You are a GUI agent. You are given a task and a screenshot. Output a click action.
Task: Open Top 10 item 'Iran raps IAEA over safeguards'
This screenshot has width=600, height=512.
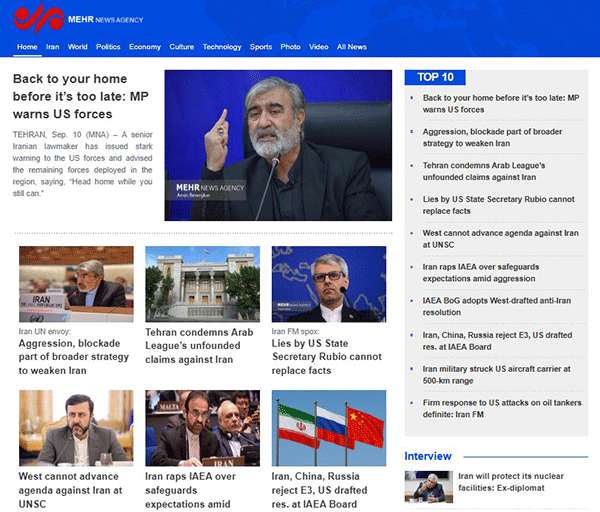click(481, 272)
